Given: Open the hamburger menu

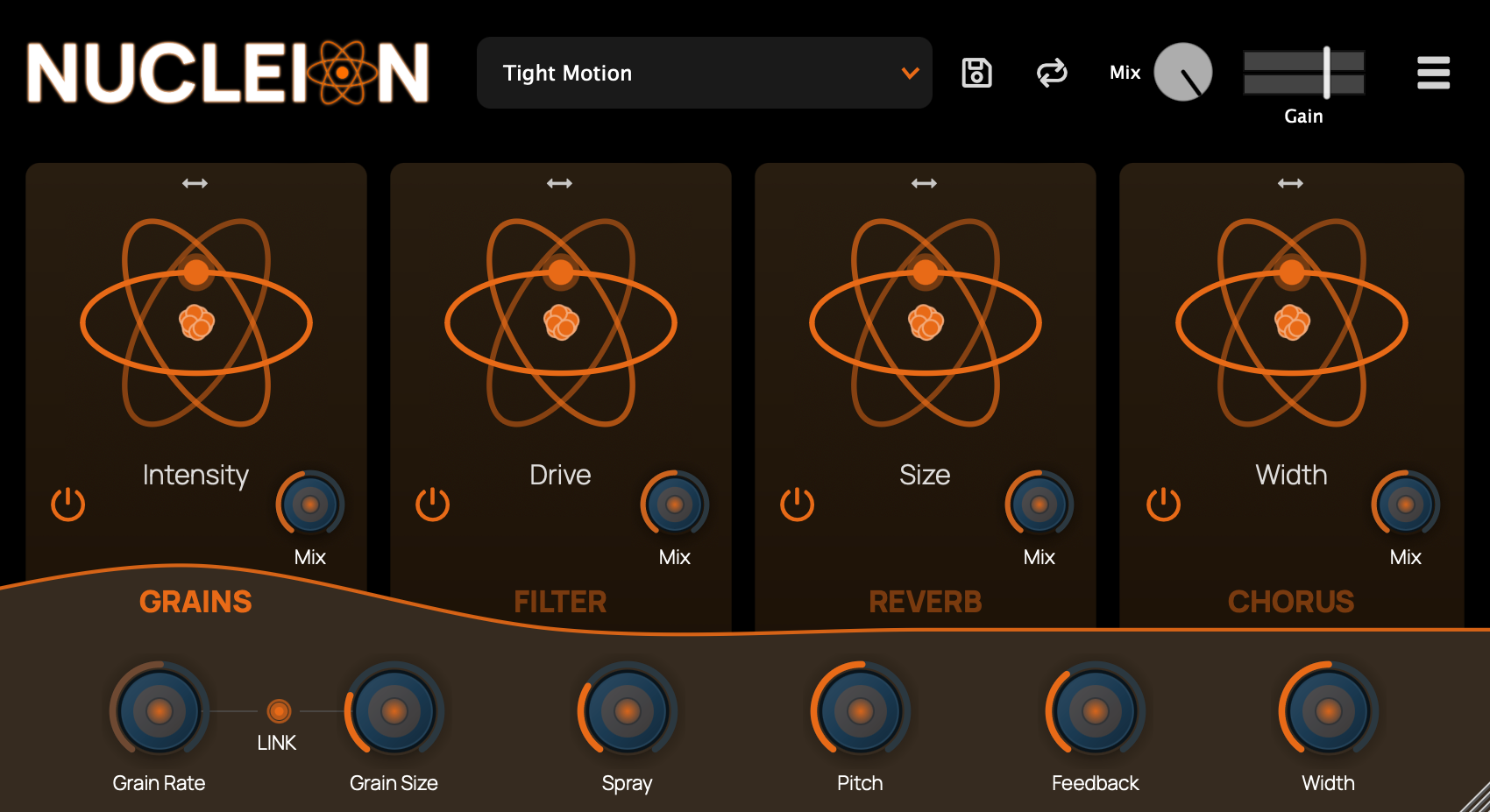Looking at the screenshot, I should (x=1433, y=74).
